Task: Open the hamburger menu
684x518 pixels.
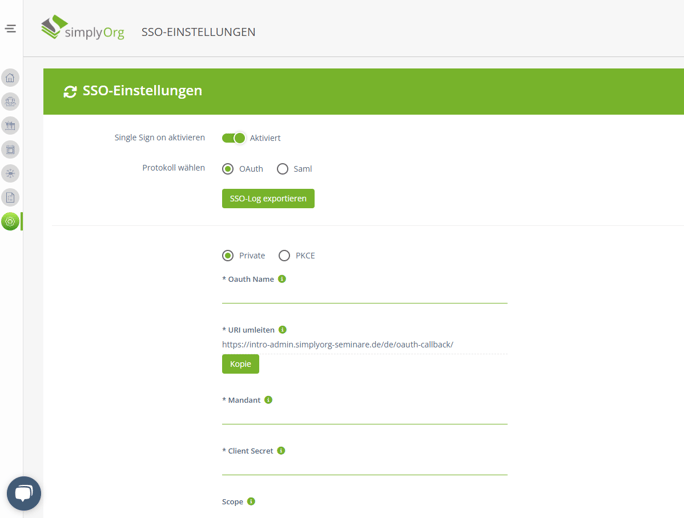Action: 10,29
